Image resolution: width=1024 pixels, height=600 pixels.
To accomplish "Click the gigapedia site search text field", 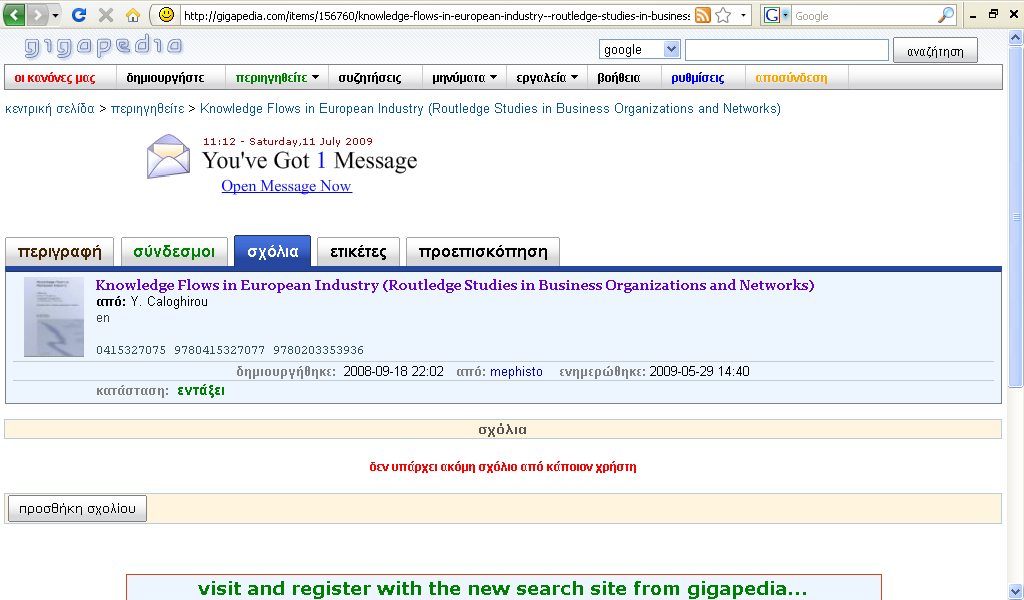I will tap(786, 50).
